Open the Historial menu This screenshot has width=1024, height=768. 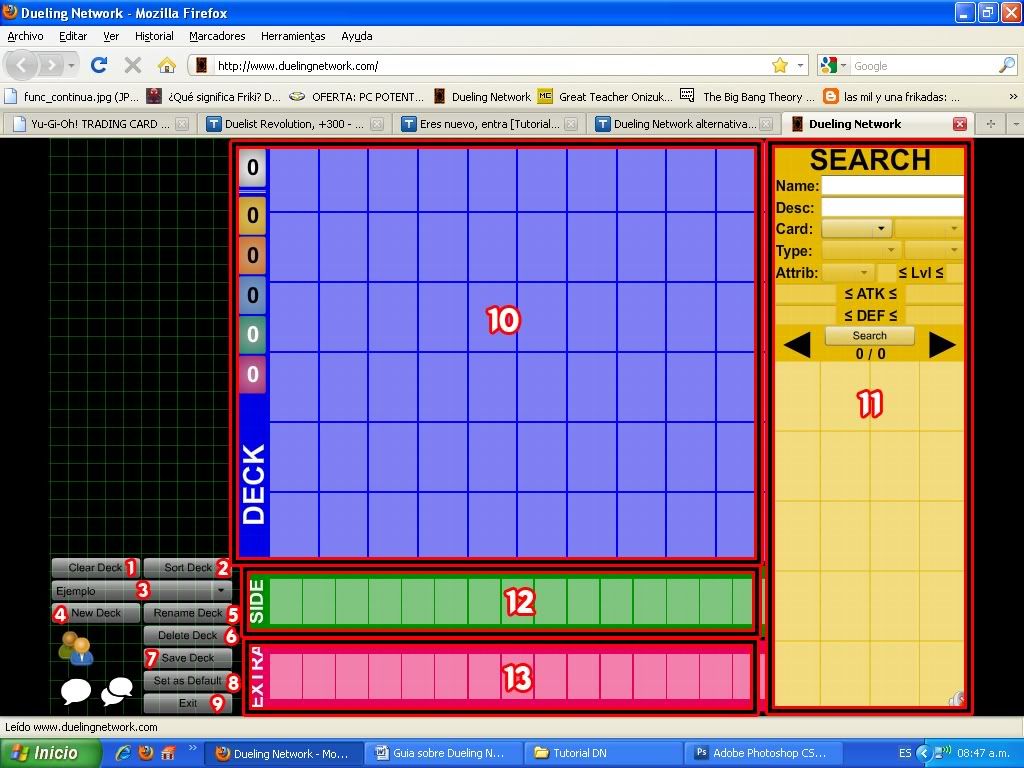coord(154,37)
